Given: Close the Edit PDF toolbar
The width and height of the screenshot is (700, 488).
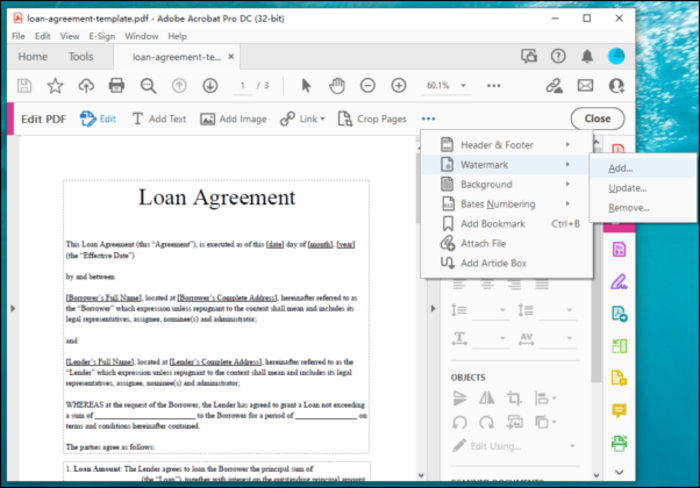Looking at the screenshot, I should 597,118.
